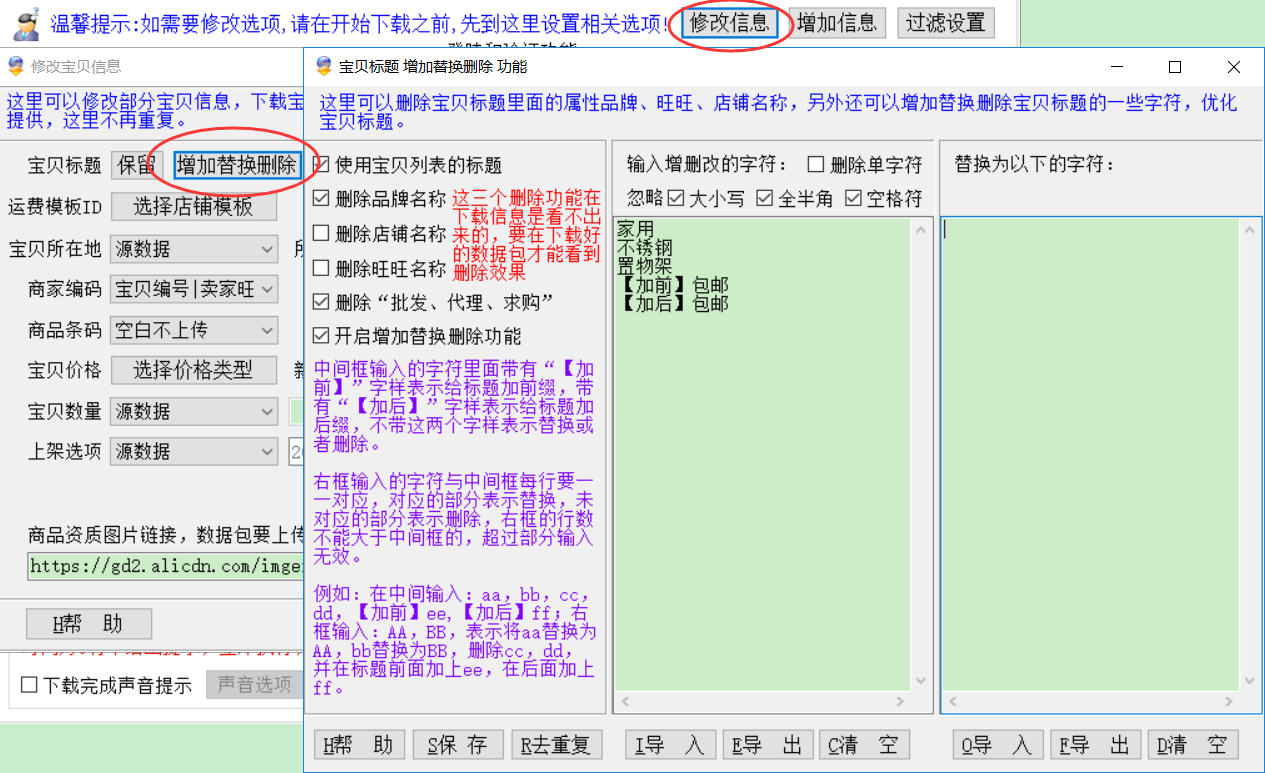Click the 保存 save button
The image size is (1265, 773).
(457, 745)
